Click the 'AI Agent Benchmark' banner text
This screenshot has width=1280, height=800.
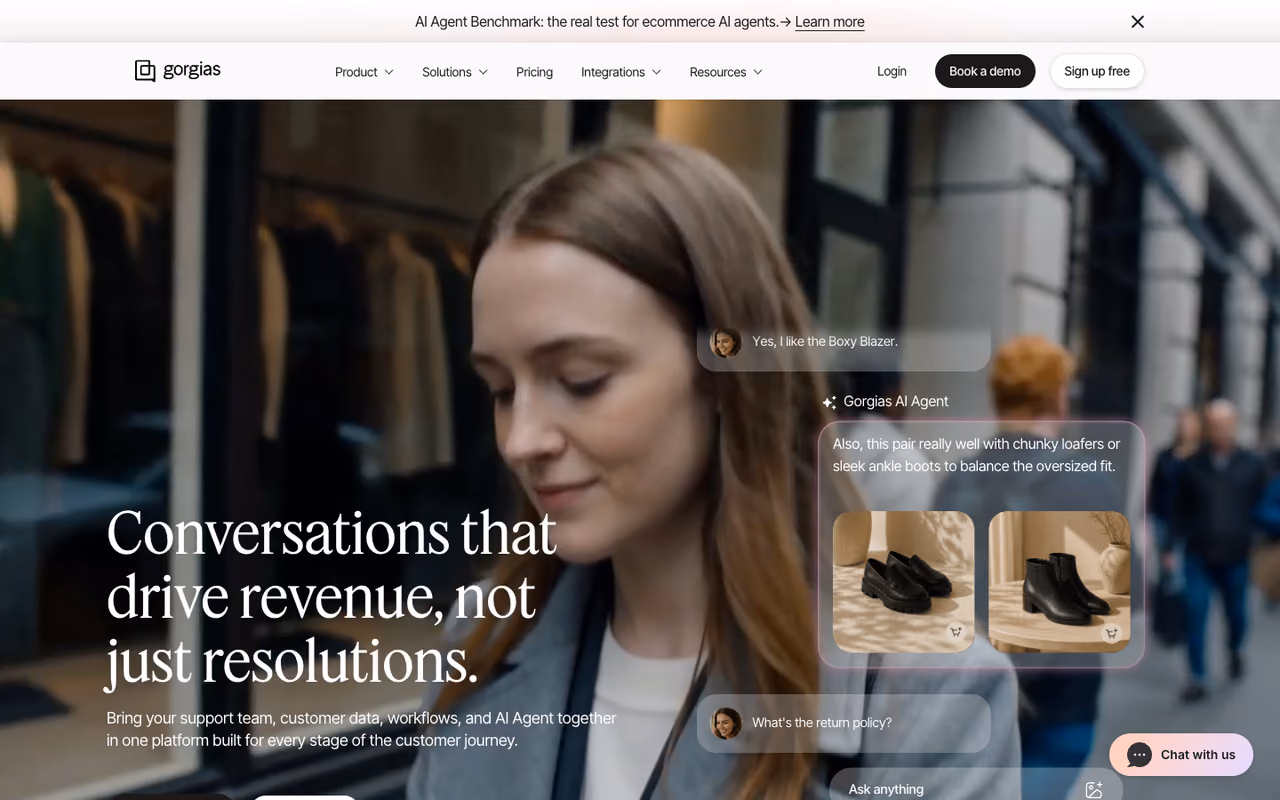point(597,22)
